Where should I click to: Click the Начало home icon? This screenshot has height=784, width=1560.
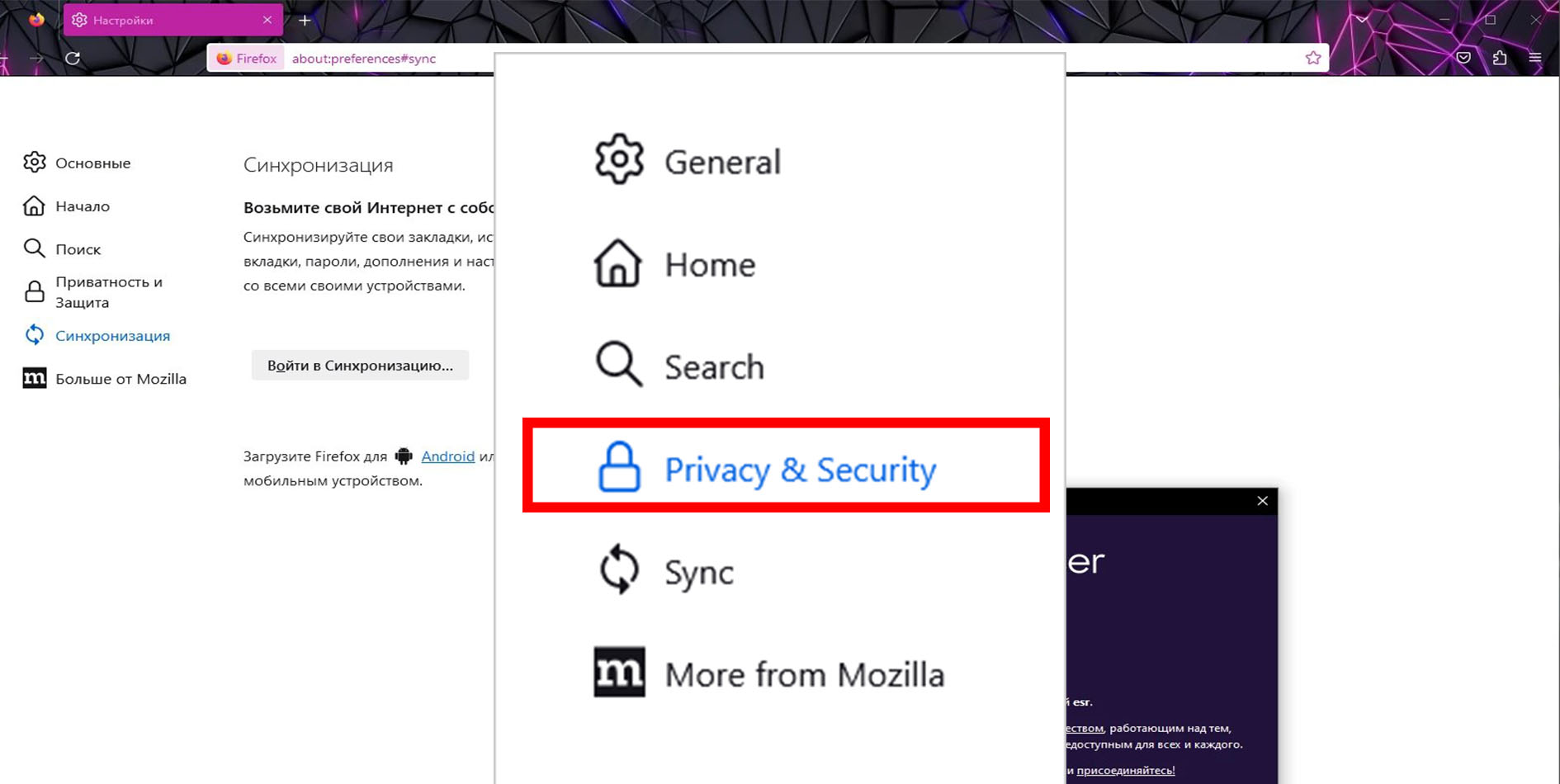34,205
